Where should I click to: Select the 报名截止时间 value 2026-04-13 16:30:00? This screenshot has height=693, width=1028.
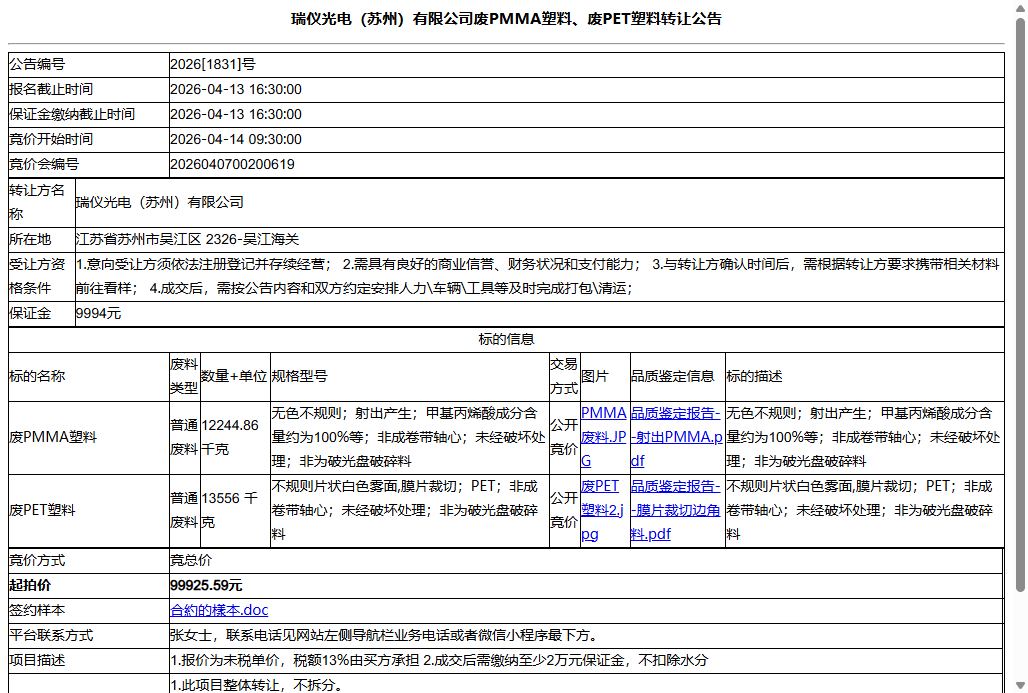236,89
